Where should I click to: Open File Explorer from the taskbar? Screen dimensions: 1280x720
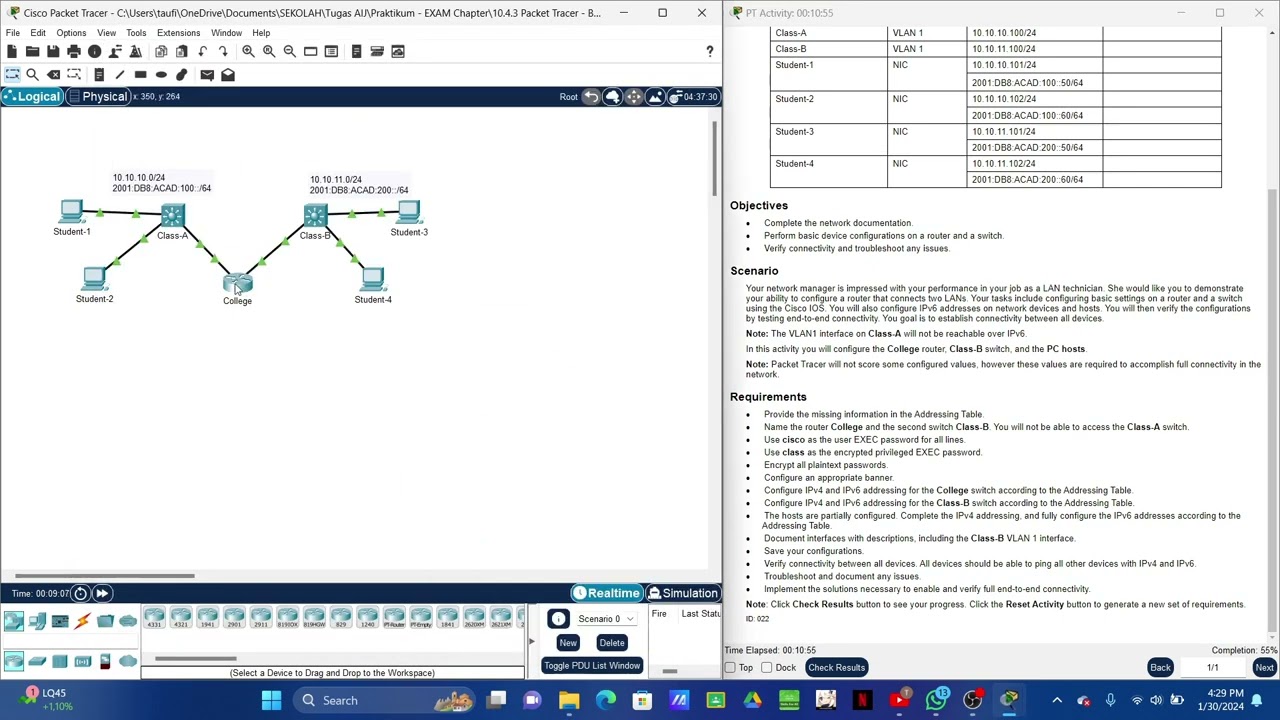click(568, 700)
